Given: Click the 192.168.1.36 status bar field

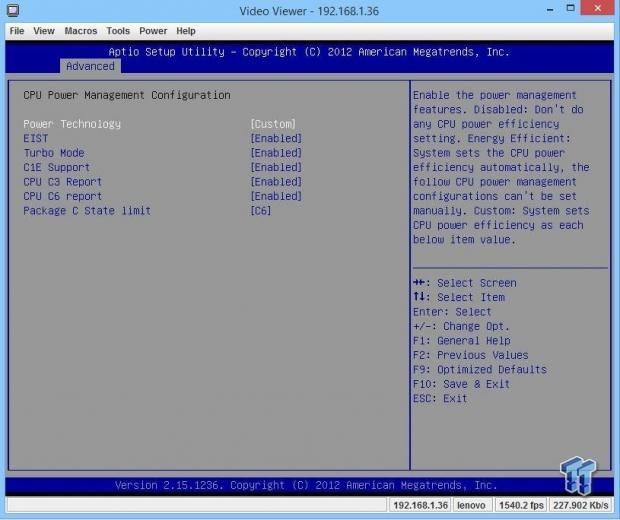Looking at the screenshot, I should tap(420, 505).
